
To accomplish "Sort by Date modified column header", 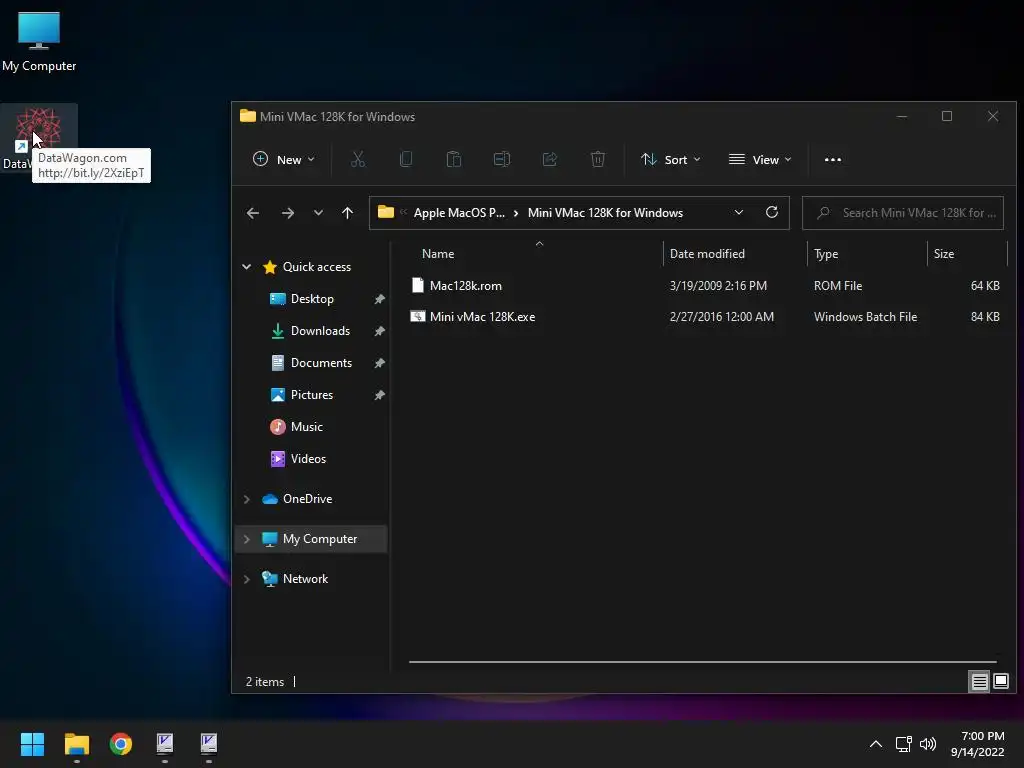I will coord(707,253).
